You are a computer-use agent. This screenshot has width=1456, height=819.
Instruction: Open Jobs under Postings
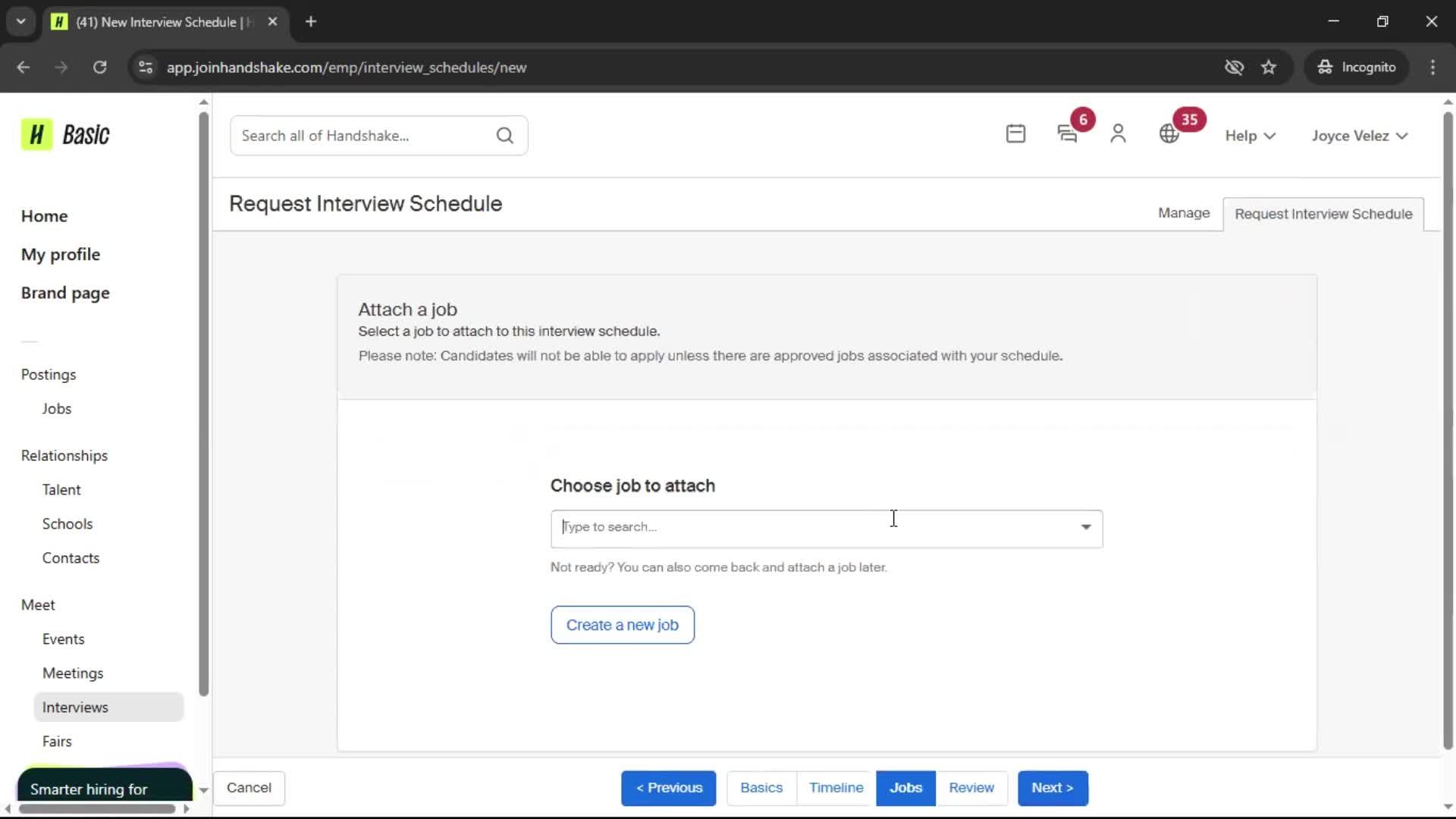tap(57, 409)
